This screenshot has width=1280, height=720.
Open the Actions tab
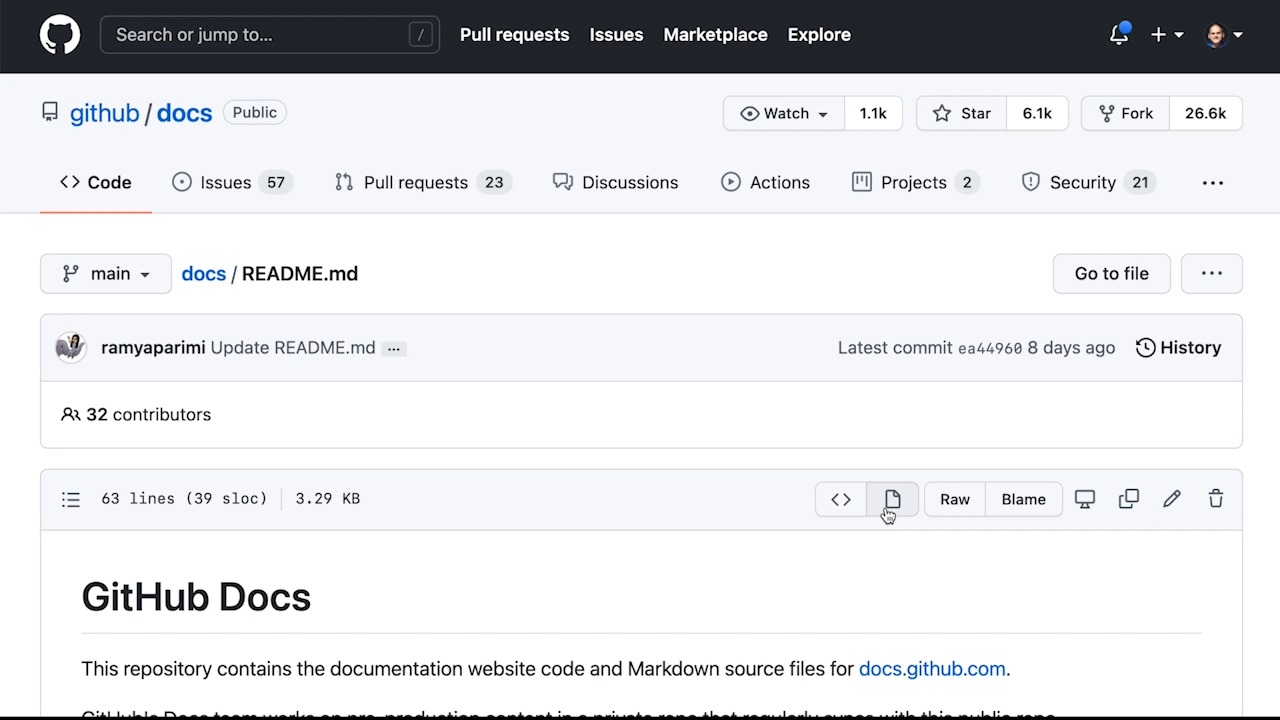[x=766, y=182]
